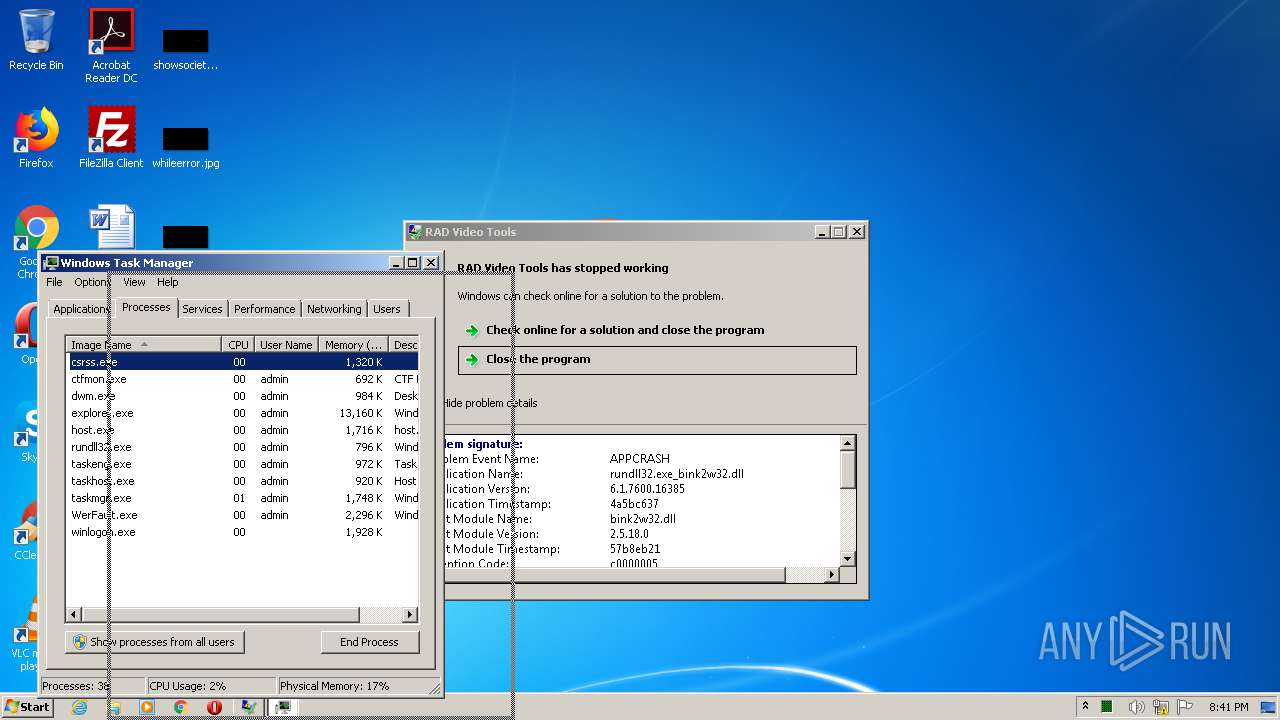Select the dwm.exe process row

(x=242, y=396)
